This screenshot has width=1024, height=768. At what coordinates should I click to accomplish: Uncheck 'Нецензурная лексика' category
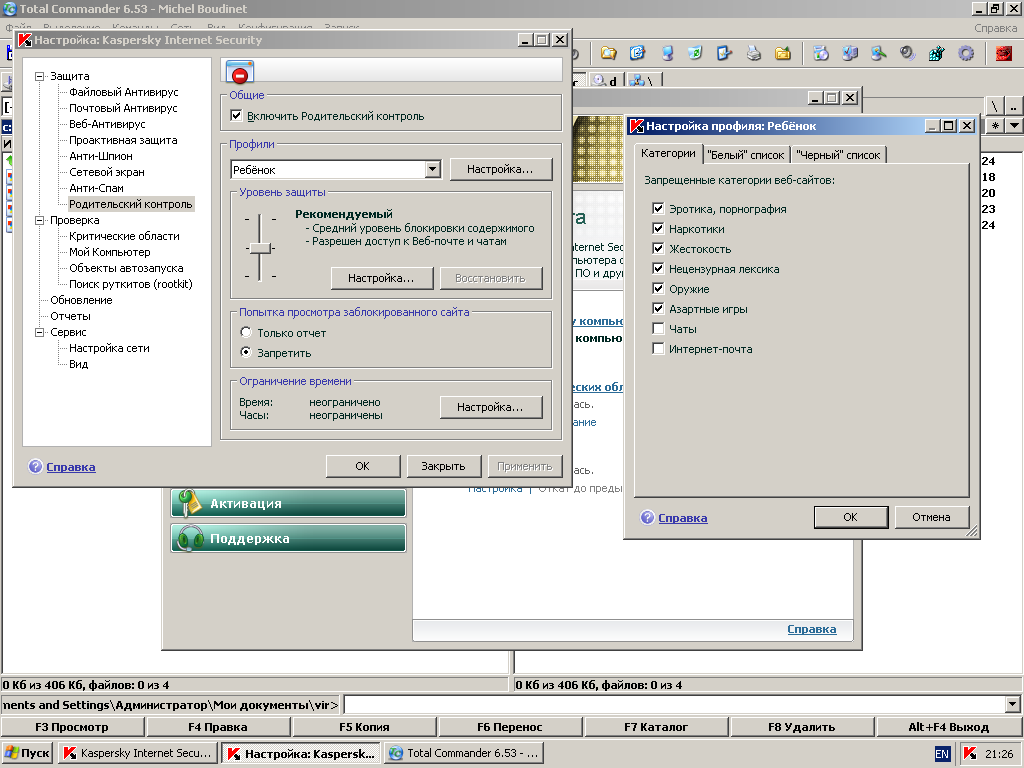click(x=658, y=268)
